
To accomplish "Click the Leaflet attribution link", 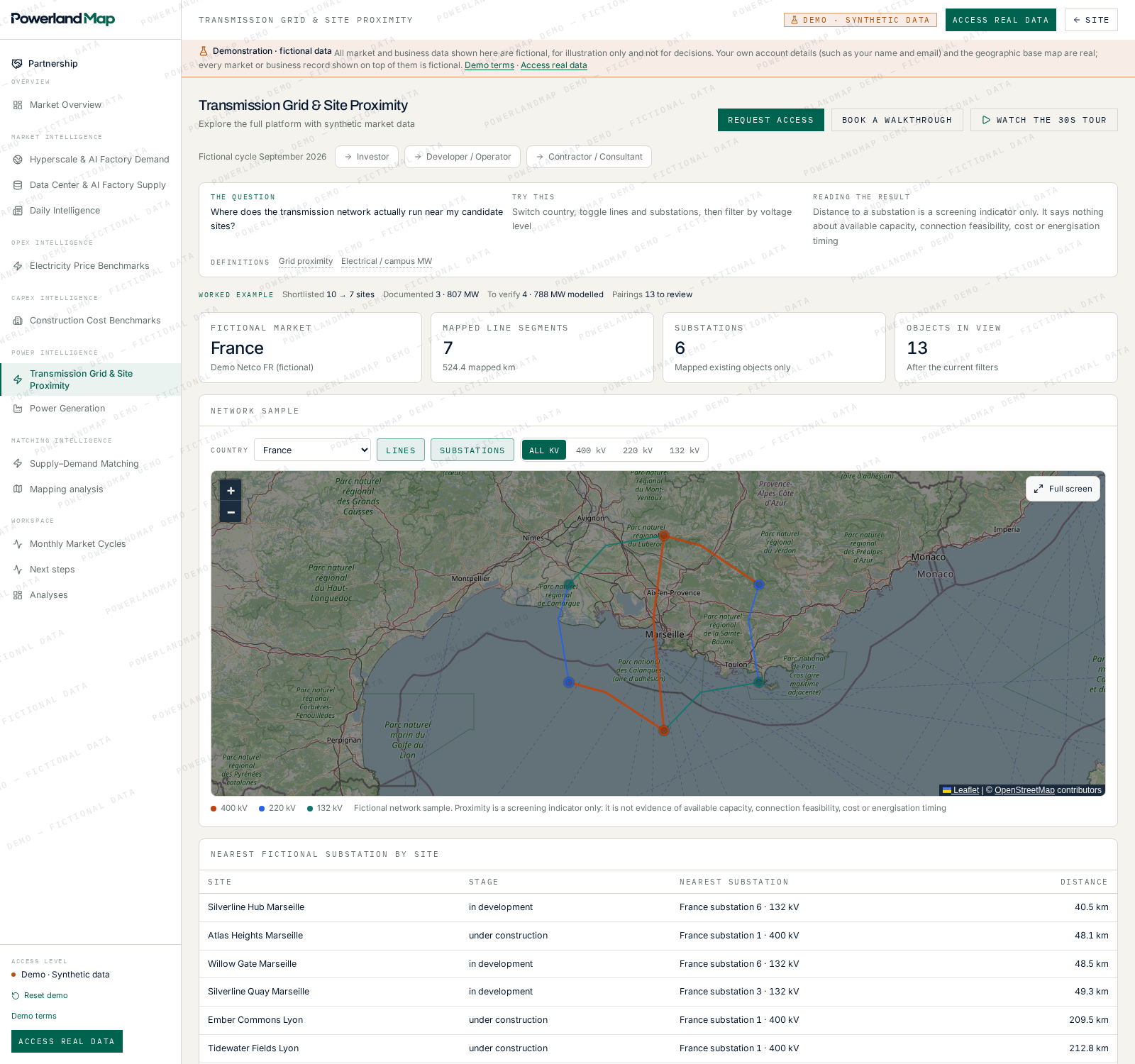I will [x=966, y=790].
